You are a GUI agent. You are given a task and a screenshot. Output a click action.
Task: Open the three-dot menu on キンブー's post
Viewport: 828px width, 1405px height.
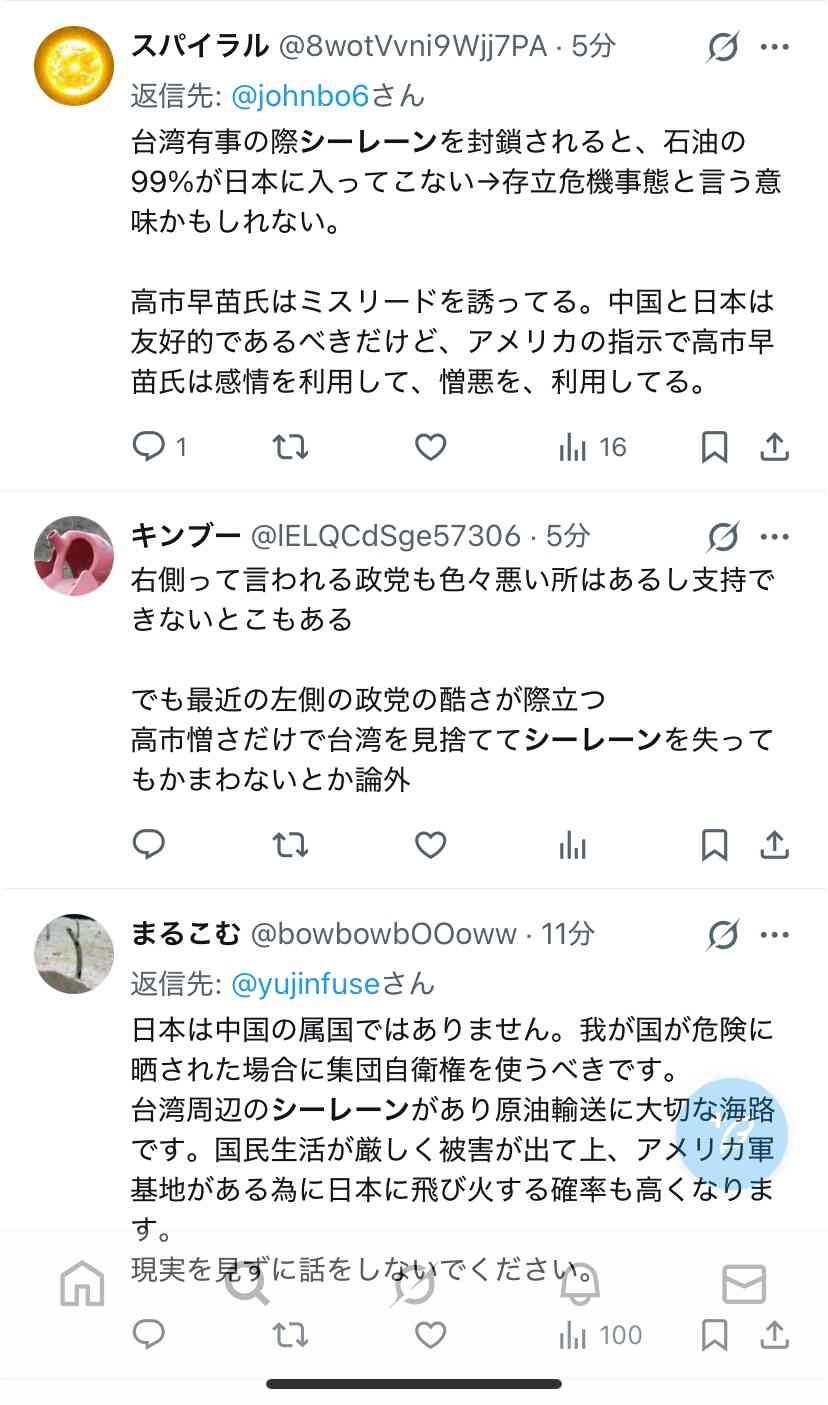(x=775, y=537)
